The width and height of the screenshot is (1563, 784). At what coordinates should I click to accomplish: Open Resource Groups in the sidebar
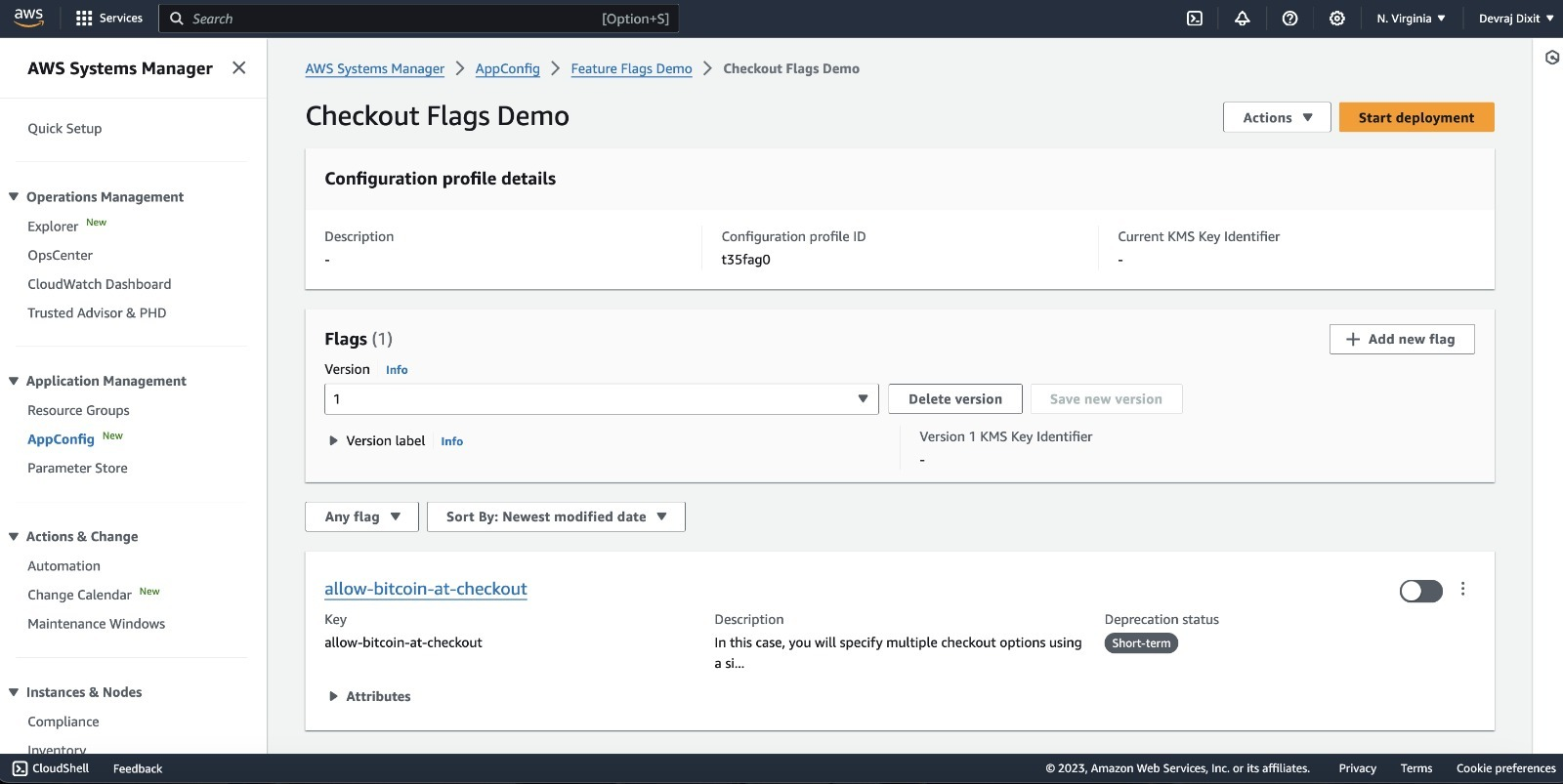click(x=78, y=410)
